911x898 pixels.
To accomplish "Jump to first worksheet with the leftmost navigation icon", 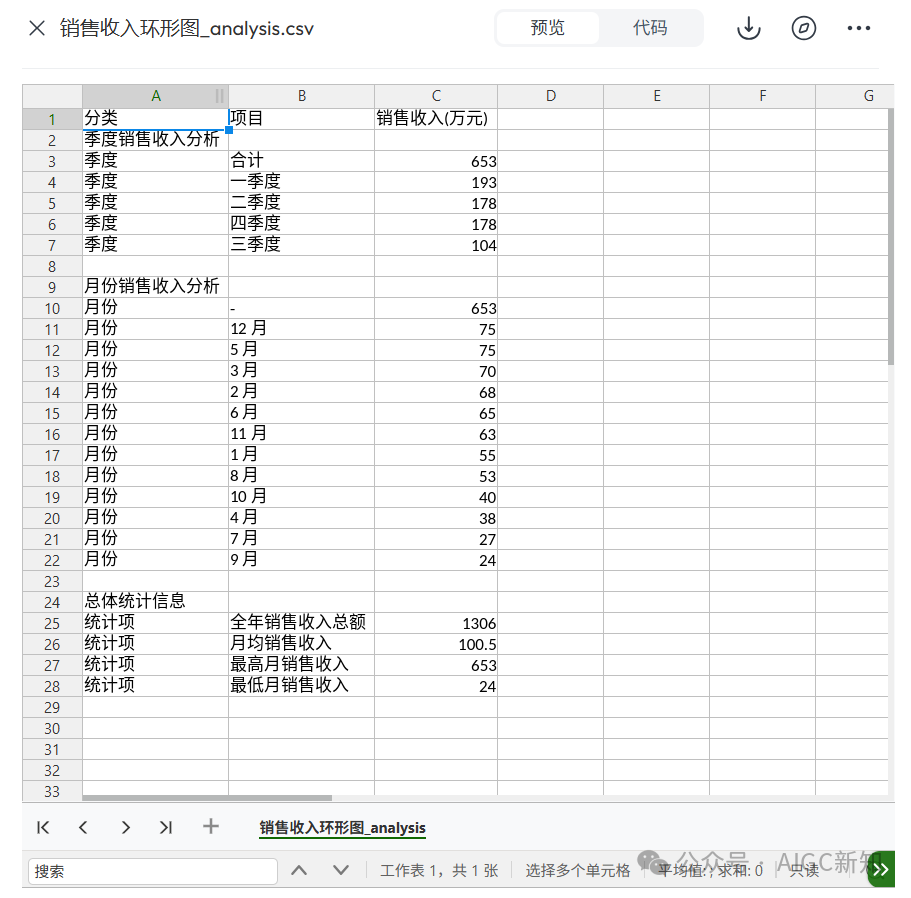I will (42, 827).
